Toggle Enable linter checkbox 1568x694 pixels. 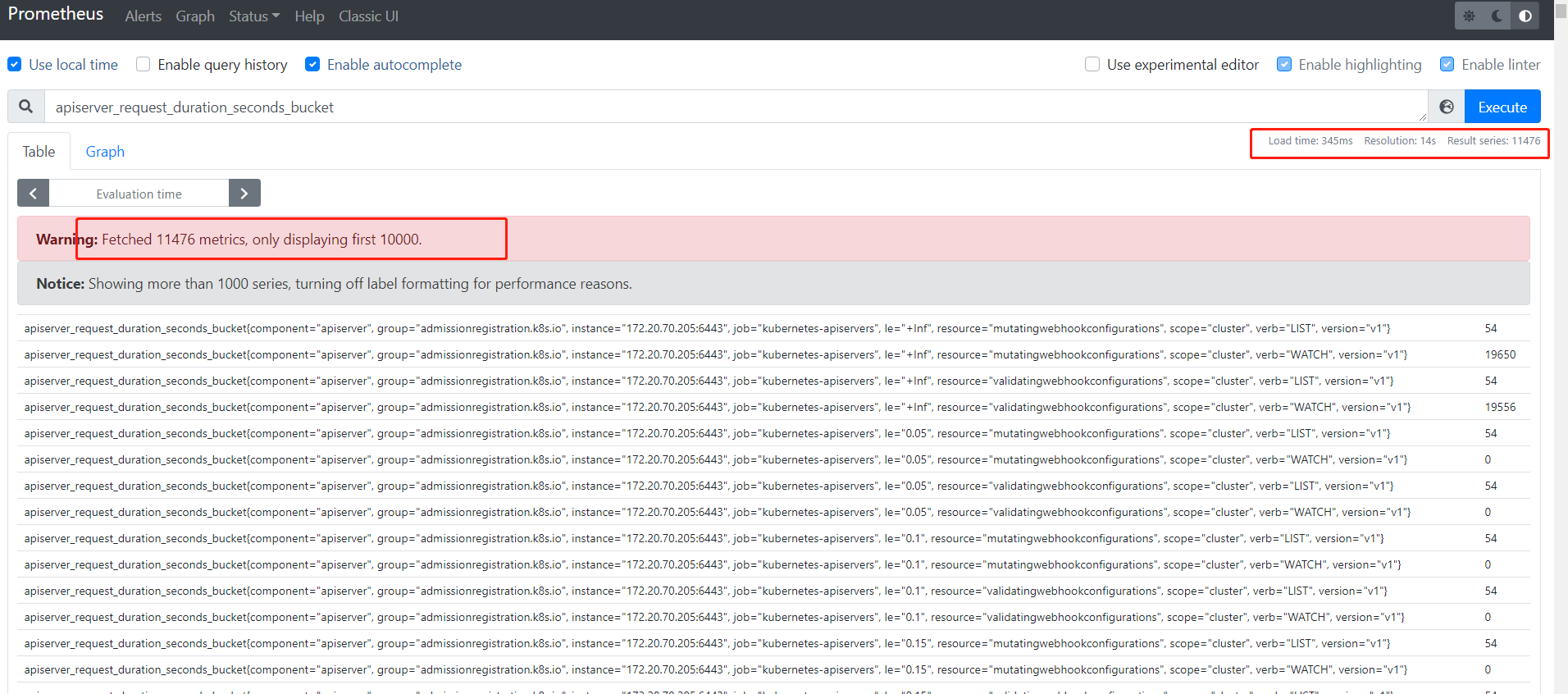click(1447, 64)
